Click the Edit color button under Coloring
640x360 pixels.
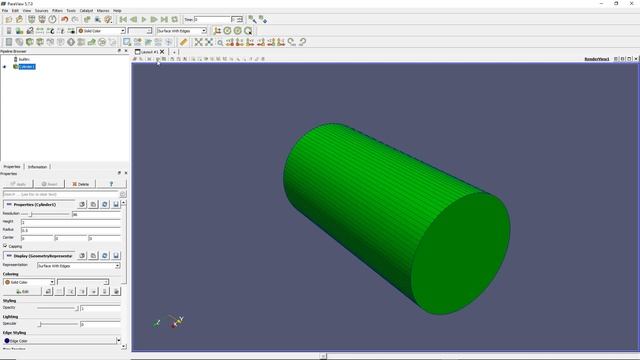[22, 291]
